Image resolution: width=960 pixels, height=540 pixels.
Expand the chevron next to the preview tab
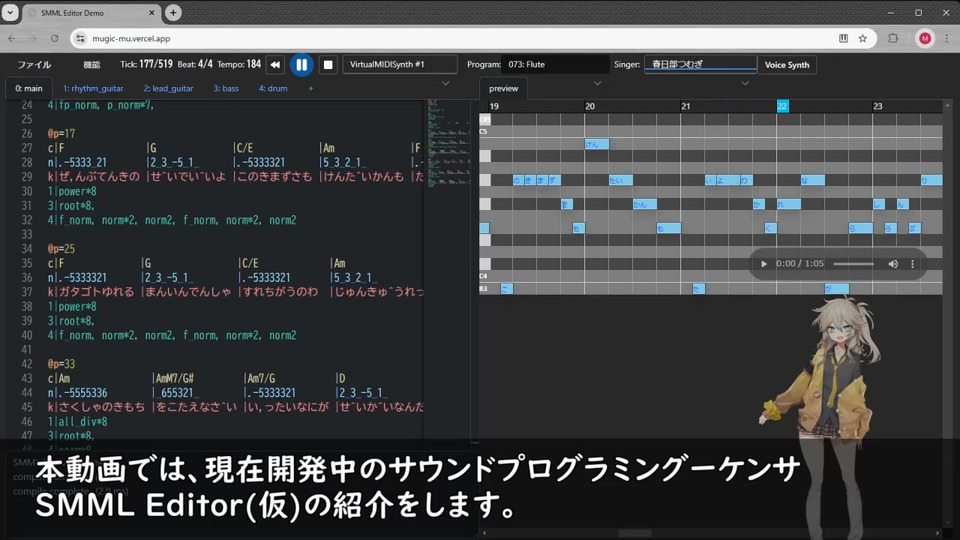[598, 83]
